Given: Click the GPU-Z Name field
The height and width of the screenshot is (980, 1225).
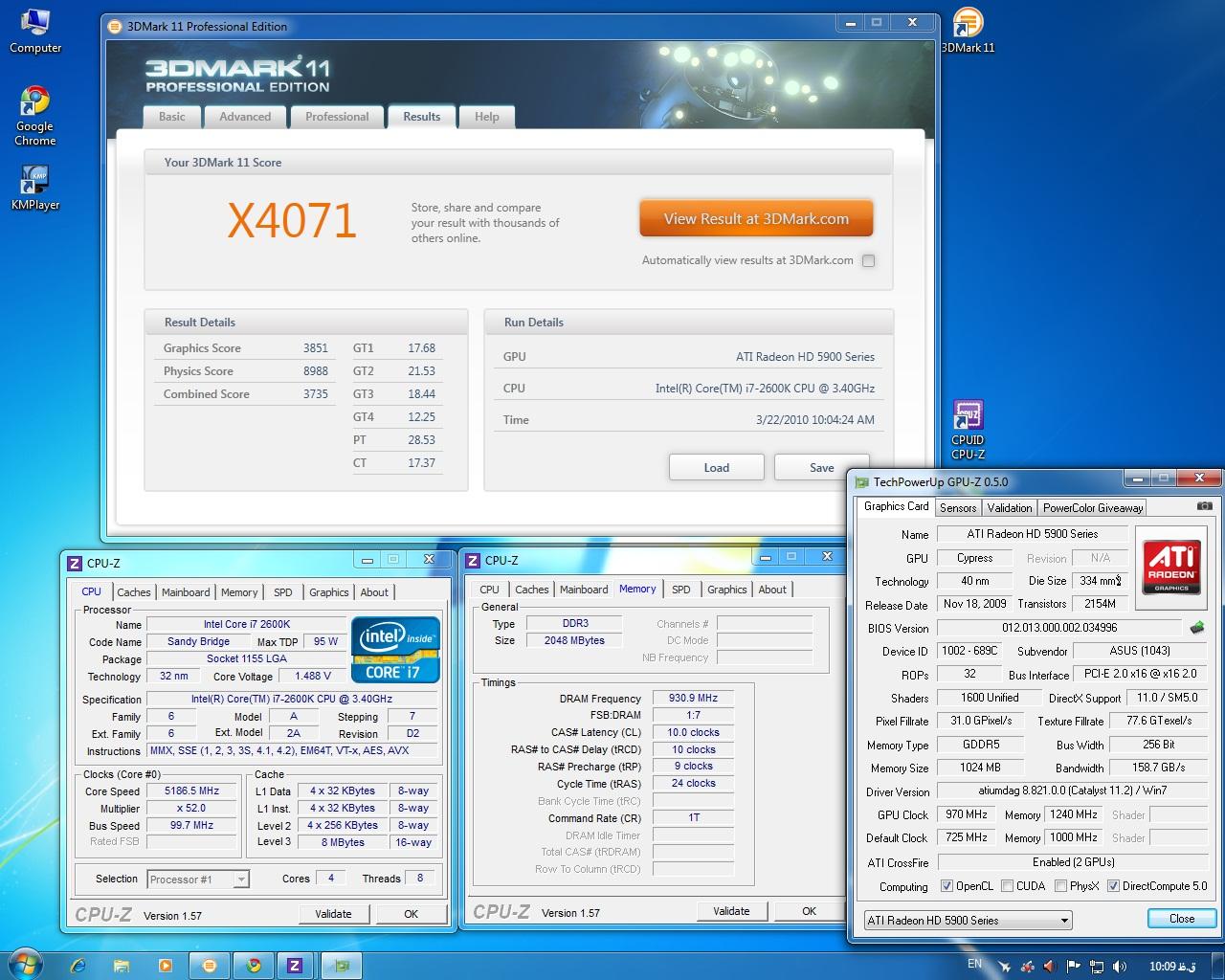Looking at the screenshot, I should [x=1033, y=534].
